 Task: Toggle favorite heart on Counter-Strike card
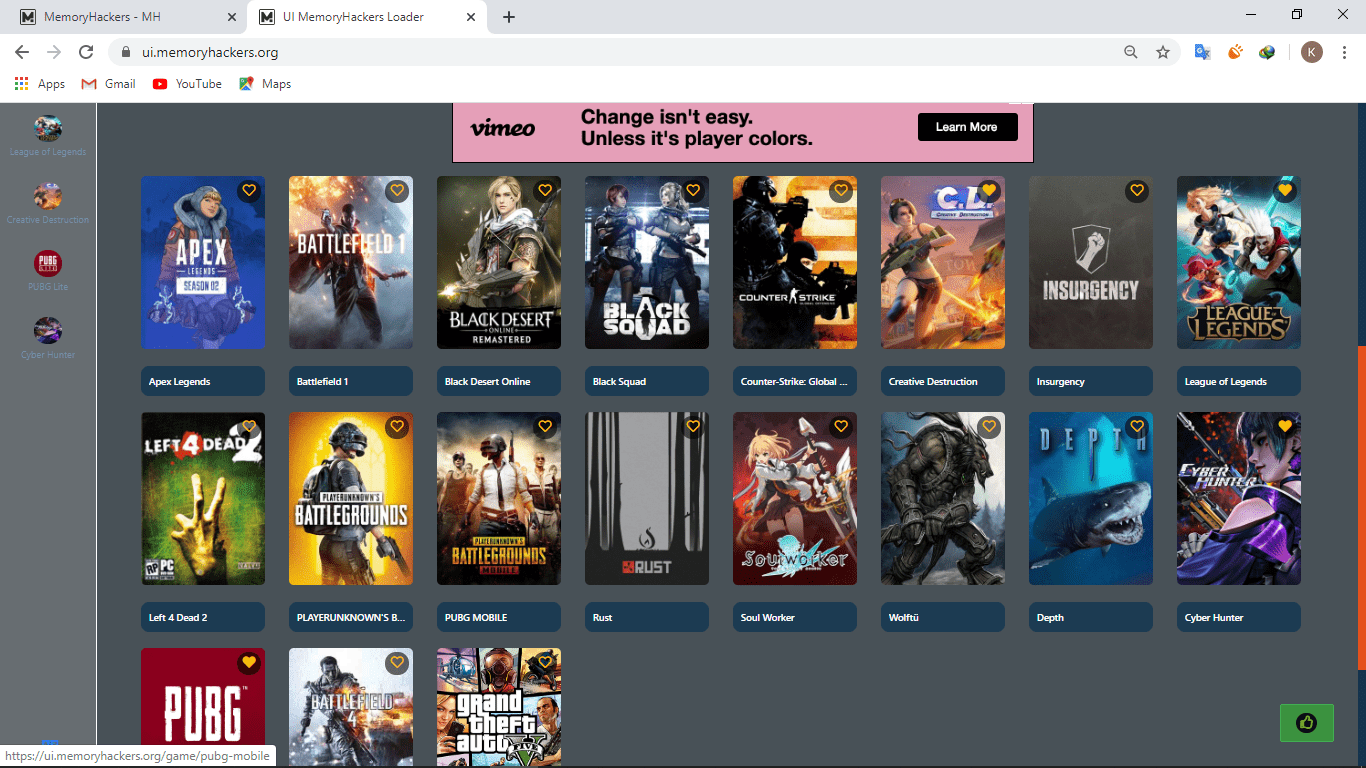(841, 190)
